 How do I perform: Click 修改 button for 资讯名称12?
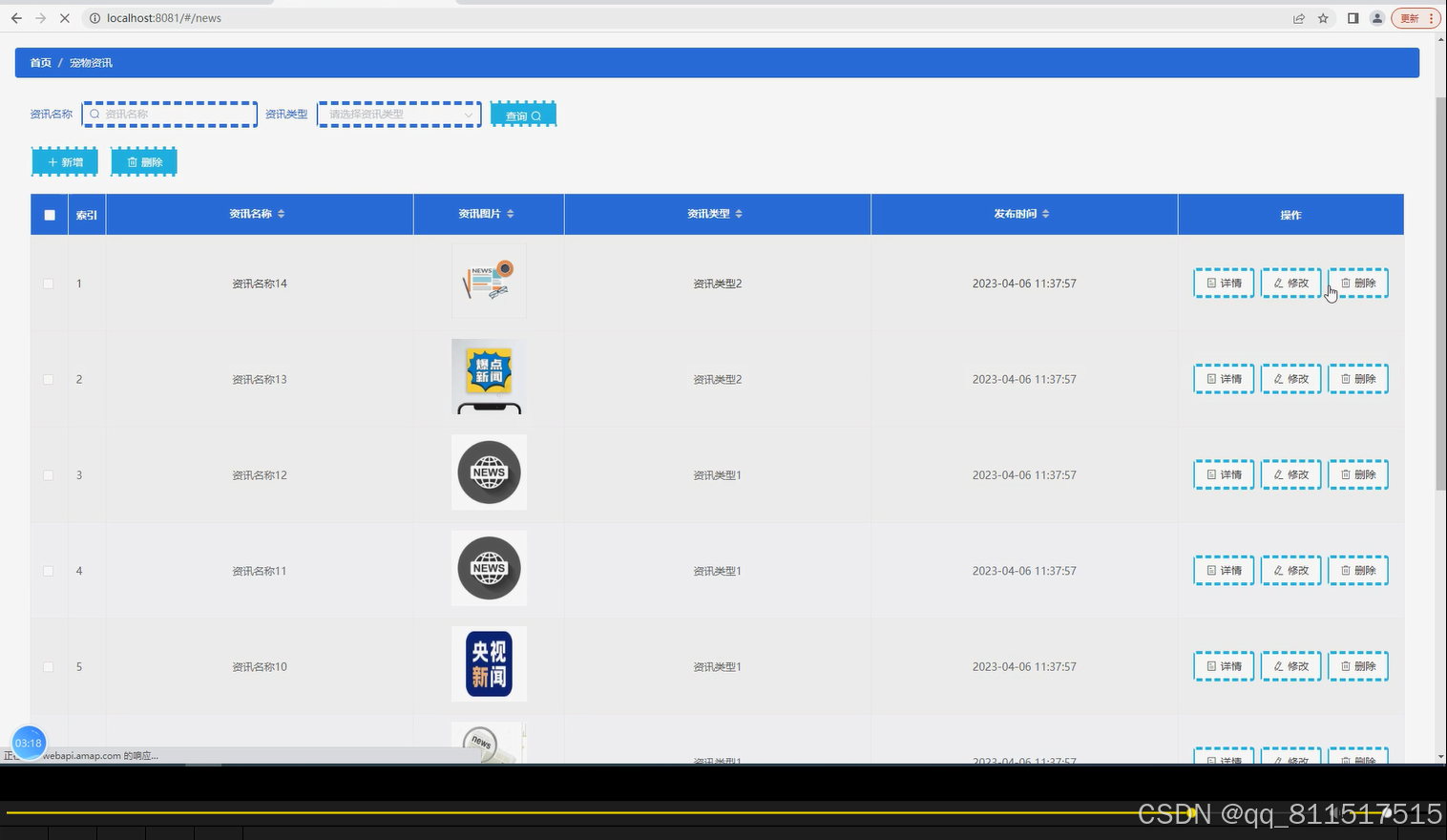click(1291, 474)
